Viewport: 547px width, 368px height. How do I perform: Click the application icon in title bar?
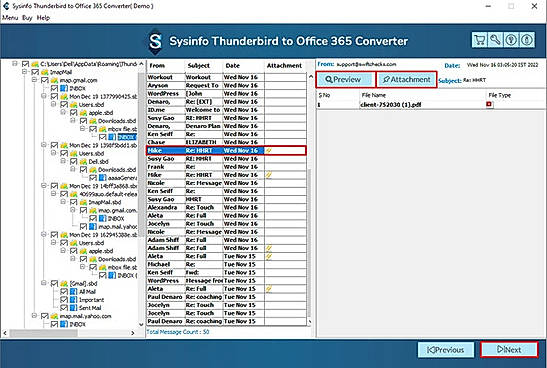click(6, 6)
